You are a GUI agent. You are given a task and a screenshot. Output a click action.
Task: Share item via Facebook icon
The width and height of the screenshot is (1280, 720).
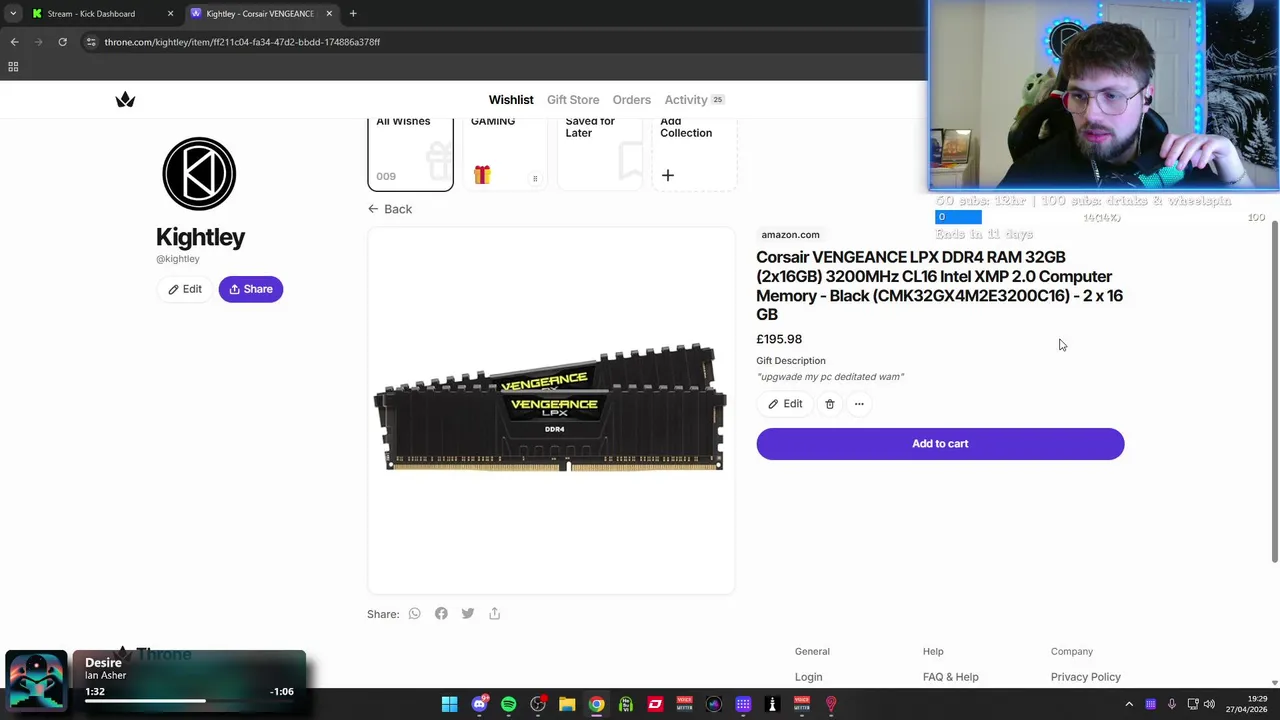pyautogui.click(x=441, y=614)
